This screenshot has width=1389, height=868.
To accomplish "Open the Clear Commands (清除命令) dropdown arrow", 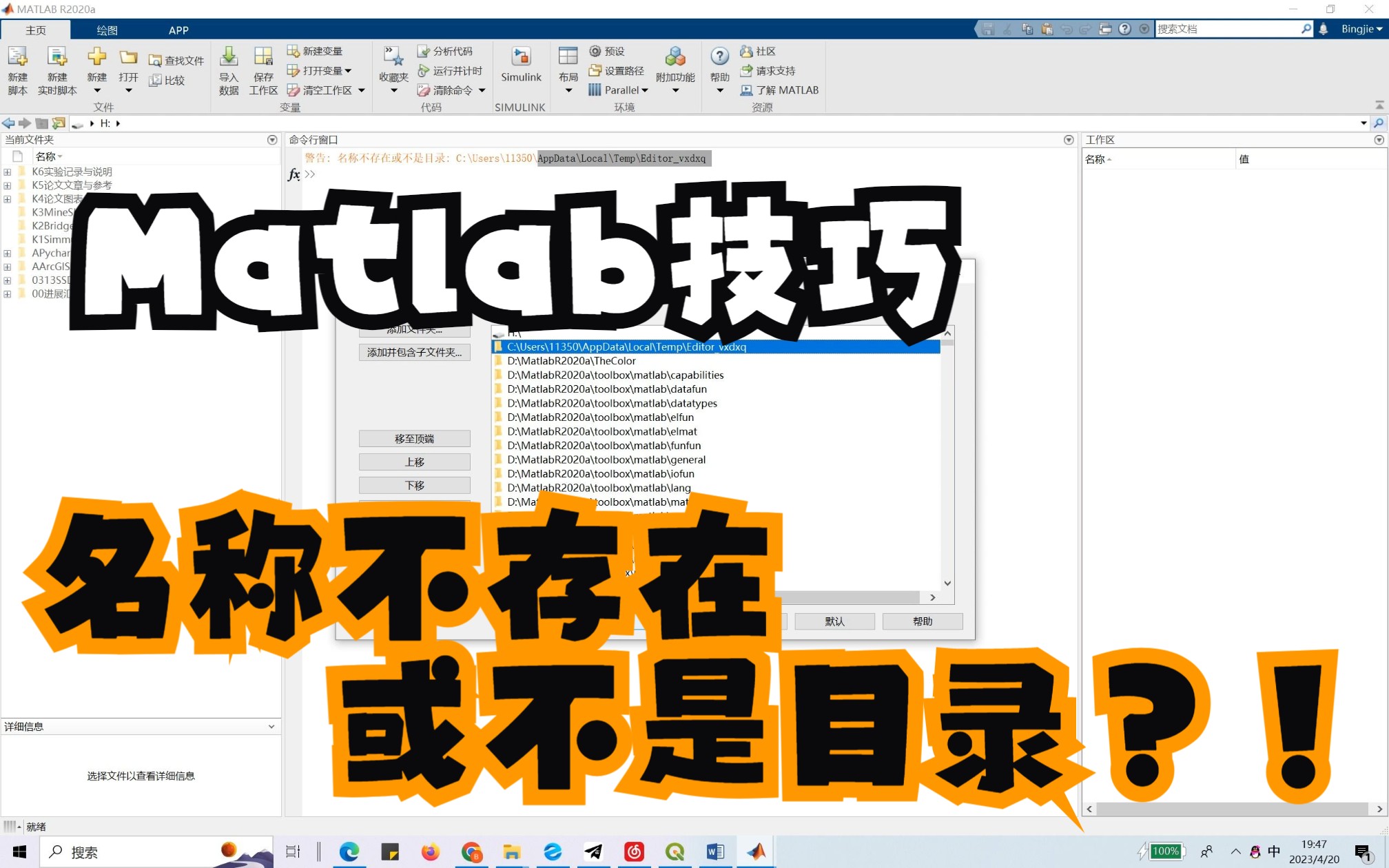I will pos(482,90).
